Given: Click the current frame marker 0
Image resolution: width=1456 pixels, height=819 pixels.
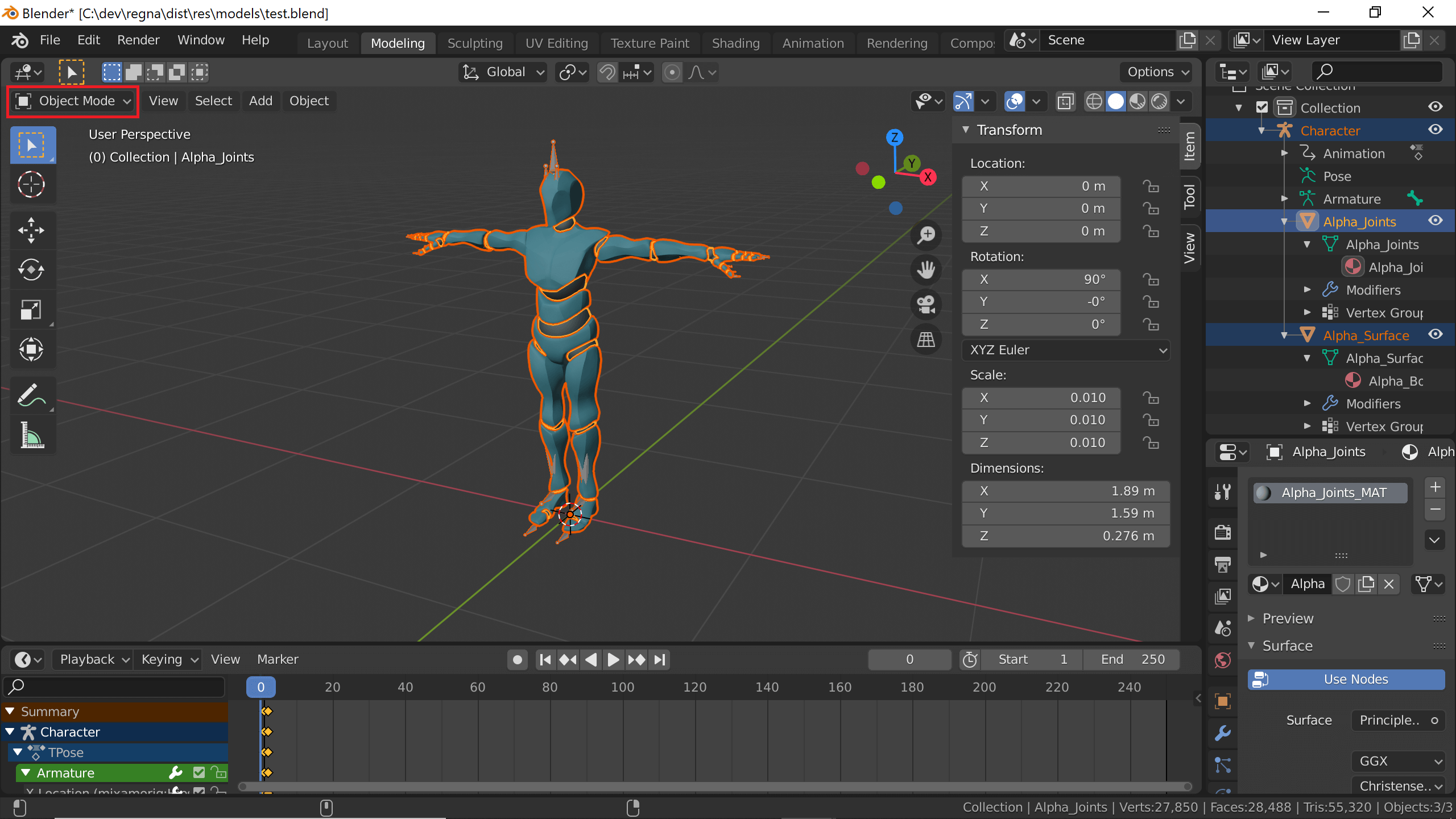Looking at the screenshot, I should coord(260,687).
